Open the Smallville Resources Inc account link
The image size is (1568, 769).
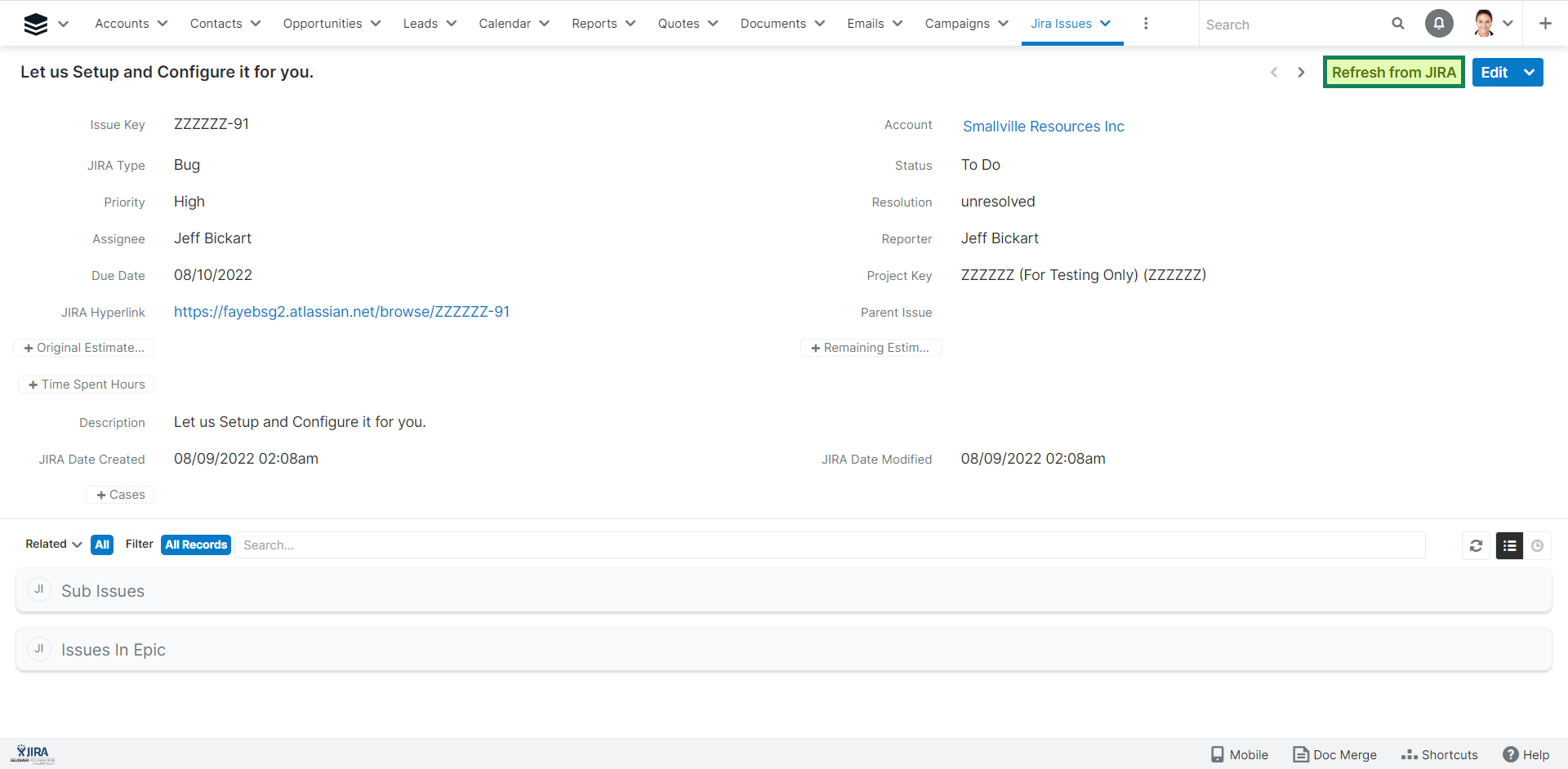(1043, 127)
